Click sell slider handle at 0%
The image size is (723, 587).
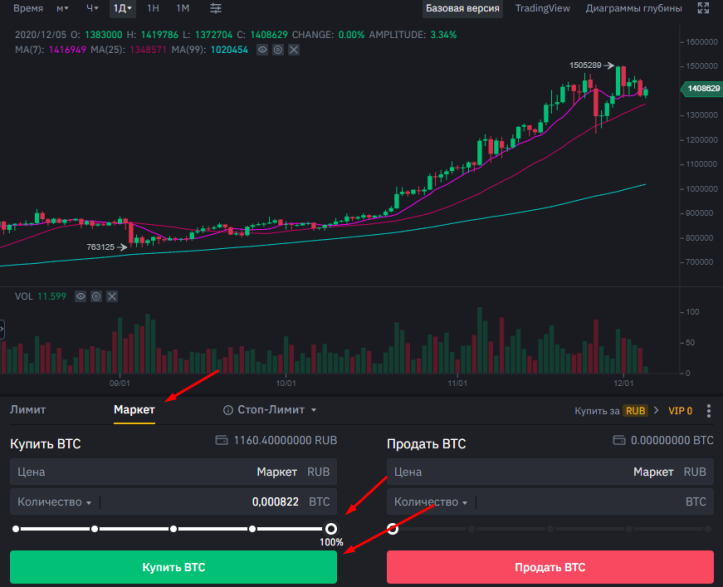[x=392, y=529]
